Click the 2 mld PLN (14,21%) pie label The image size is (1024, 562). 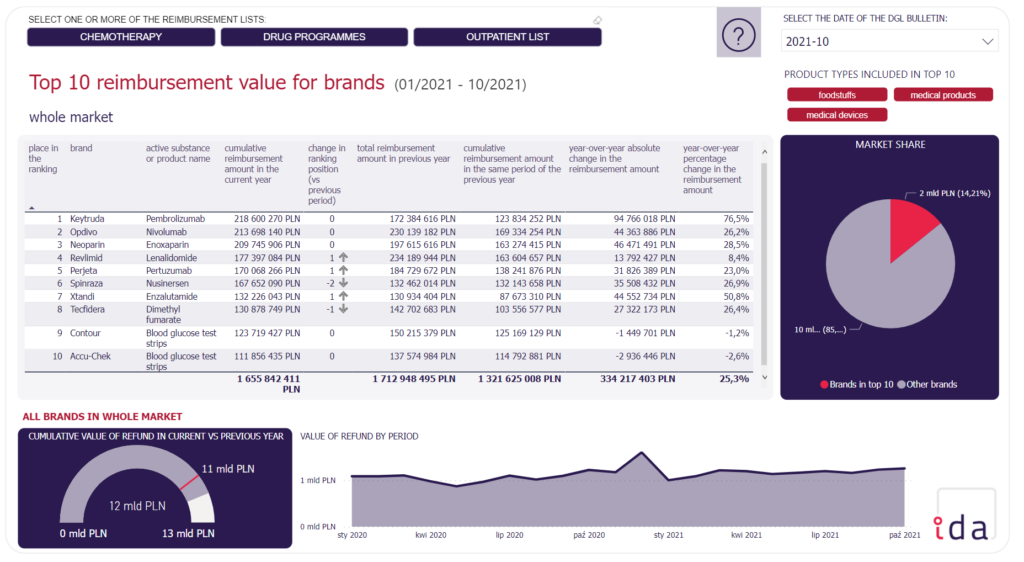pyautogui.click(x=954, y=193)
